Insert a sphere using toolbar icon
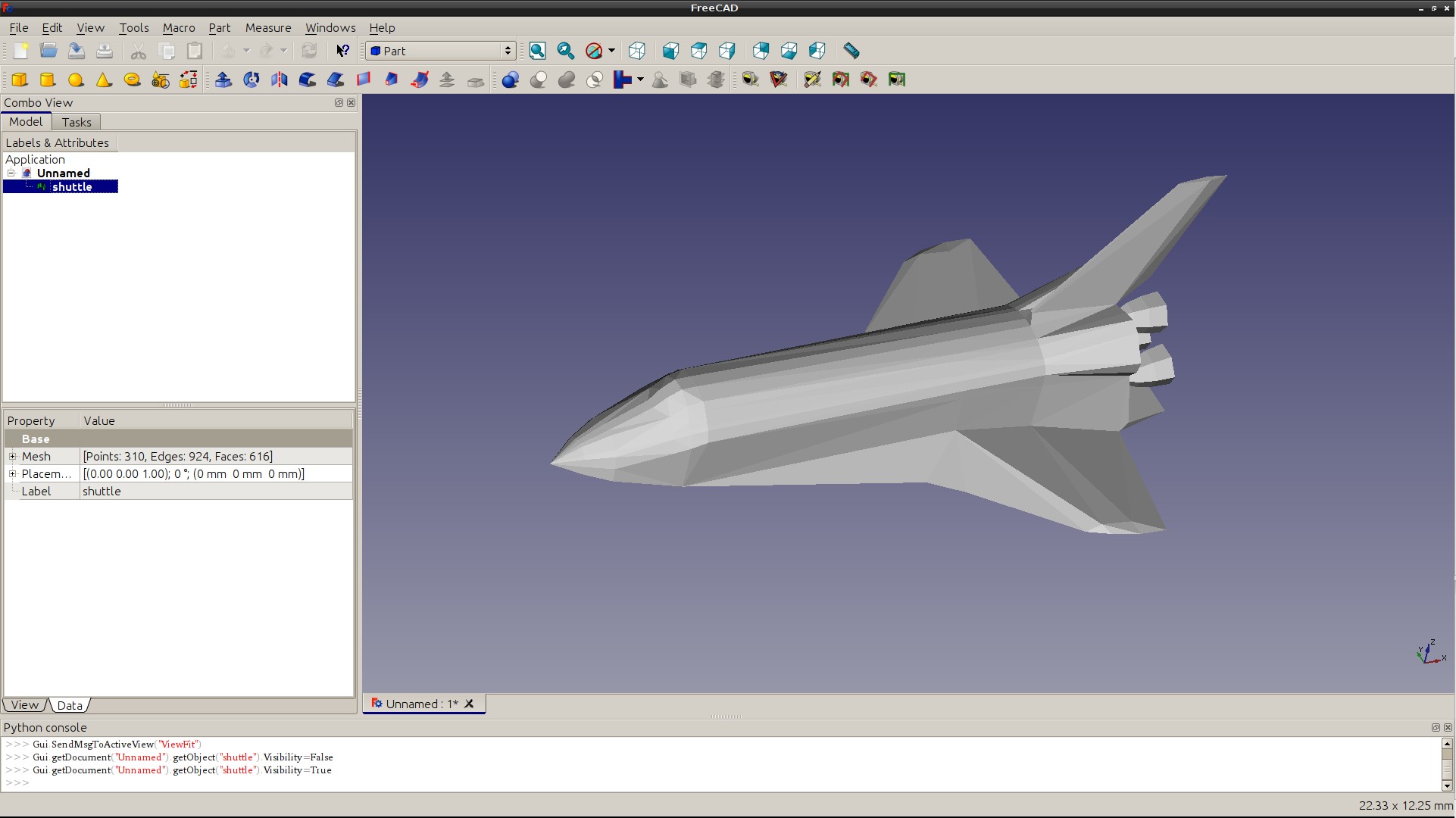This screenshot has width=1456, height=818. click(76, 80)
